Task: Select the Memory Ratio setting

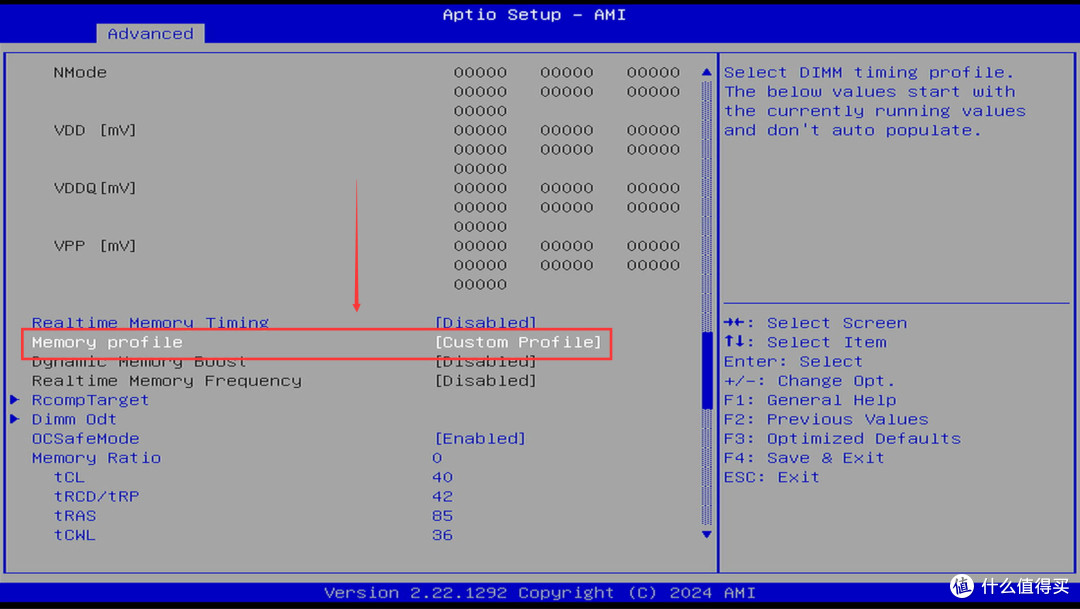Action: (x=96, y=457)
